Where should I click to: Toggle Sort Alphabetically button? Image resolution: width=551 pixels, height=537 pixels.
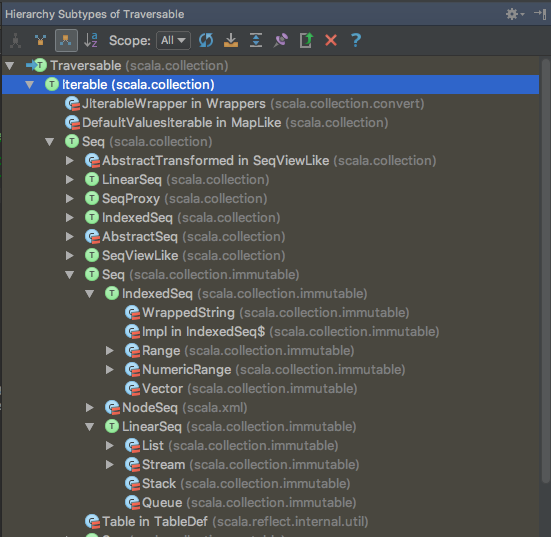[x=91, y=40]
